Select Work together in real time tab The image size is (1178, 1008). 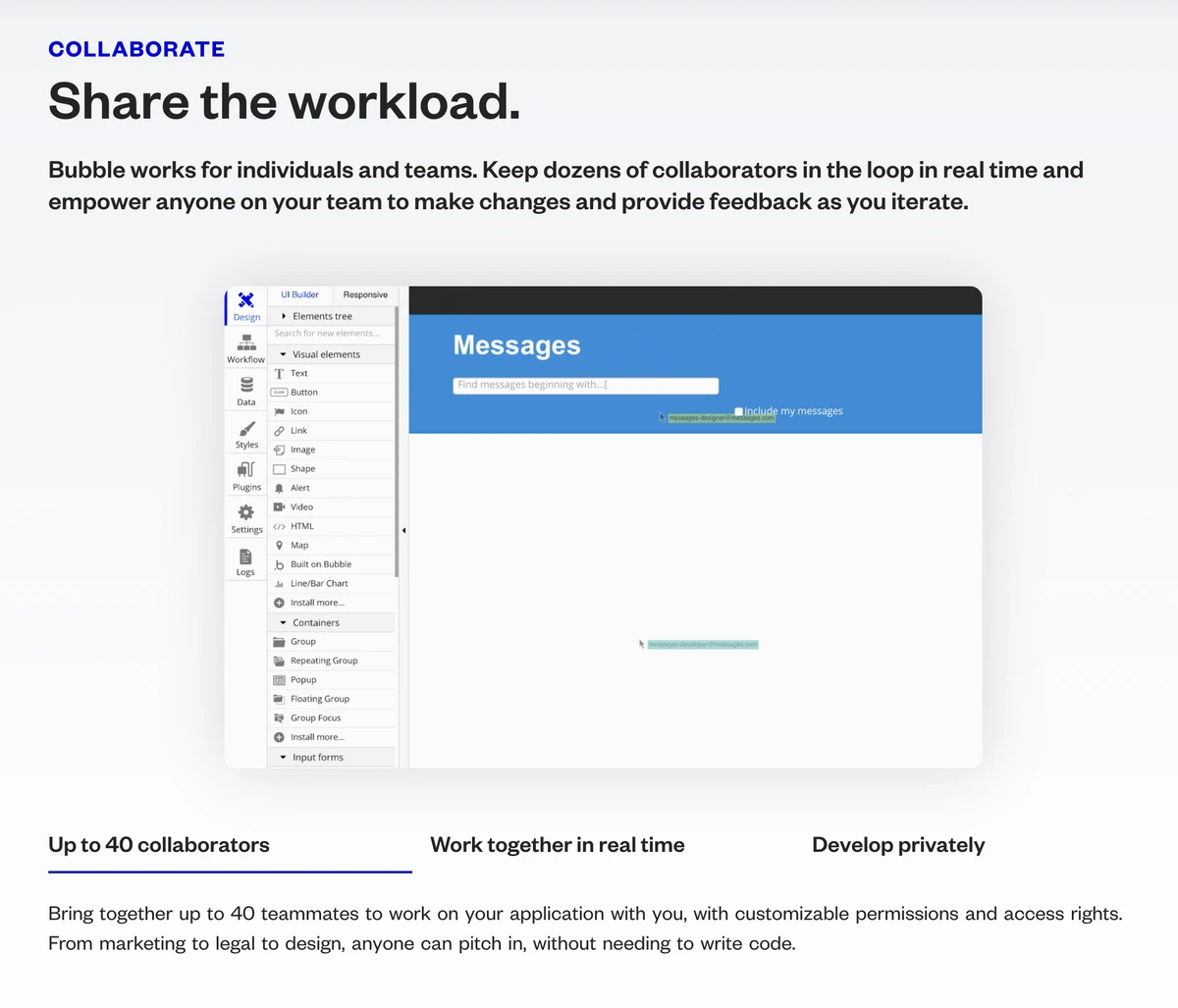(x=558, y=845)
